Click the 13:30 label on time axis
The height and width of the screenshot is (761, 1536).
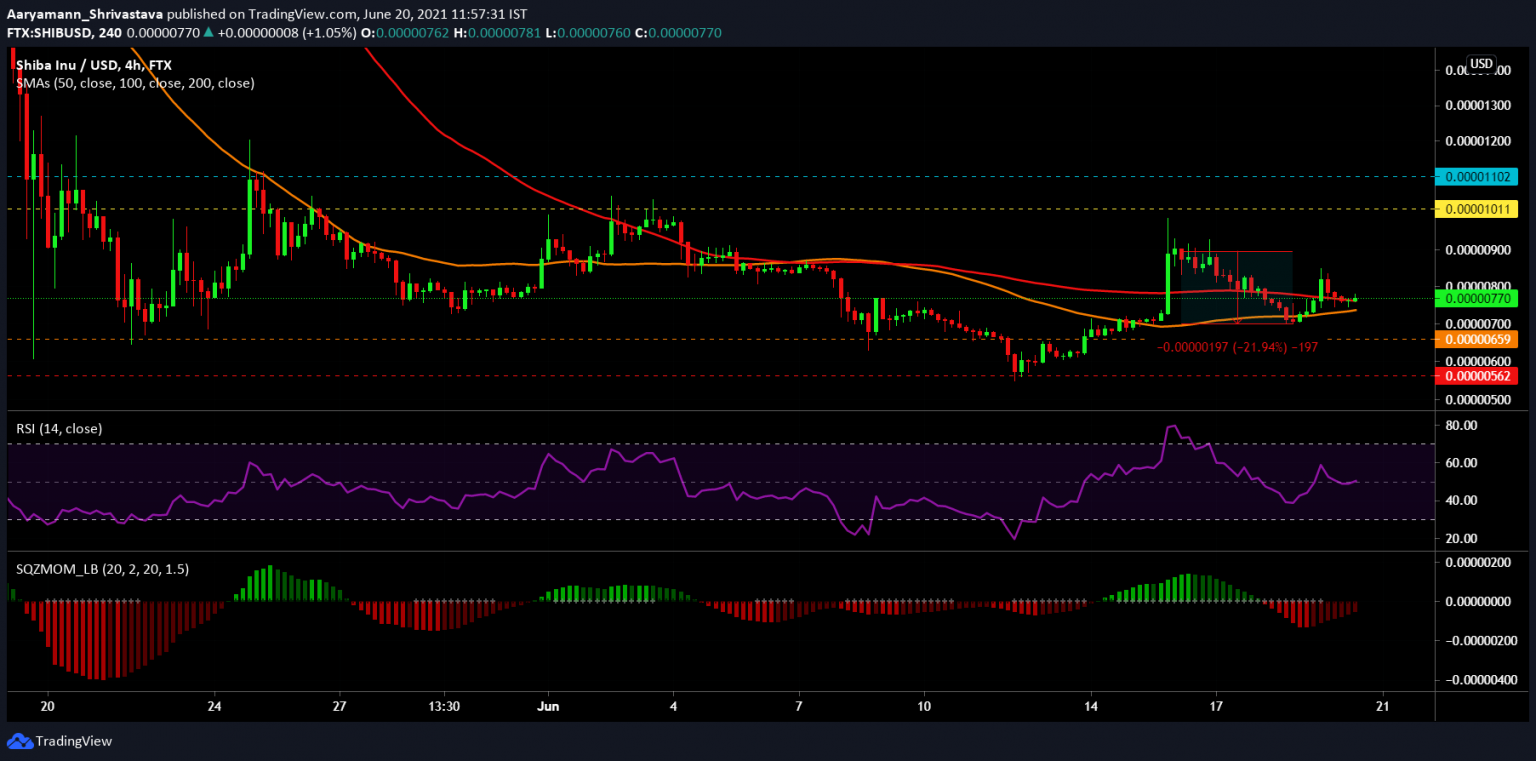point(443,705)
